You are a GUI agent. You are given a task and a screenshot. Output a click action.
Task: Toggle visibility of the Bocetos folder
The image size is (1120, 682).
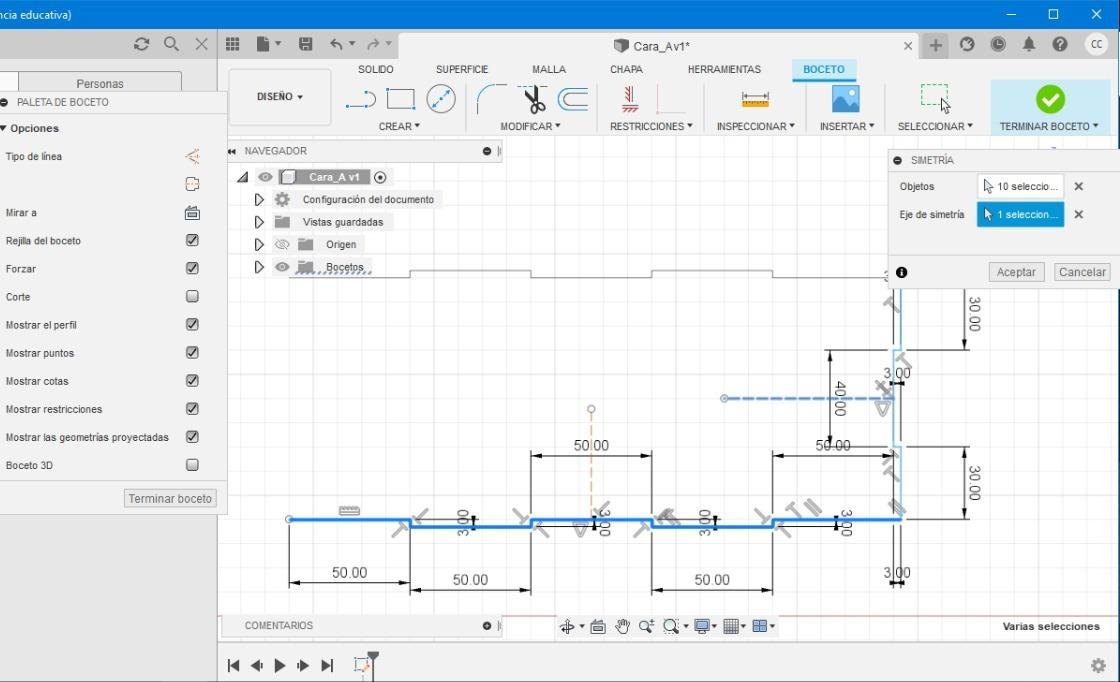282,267
